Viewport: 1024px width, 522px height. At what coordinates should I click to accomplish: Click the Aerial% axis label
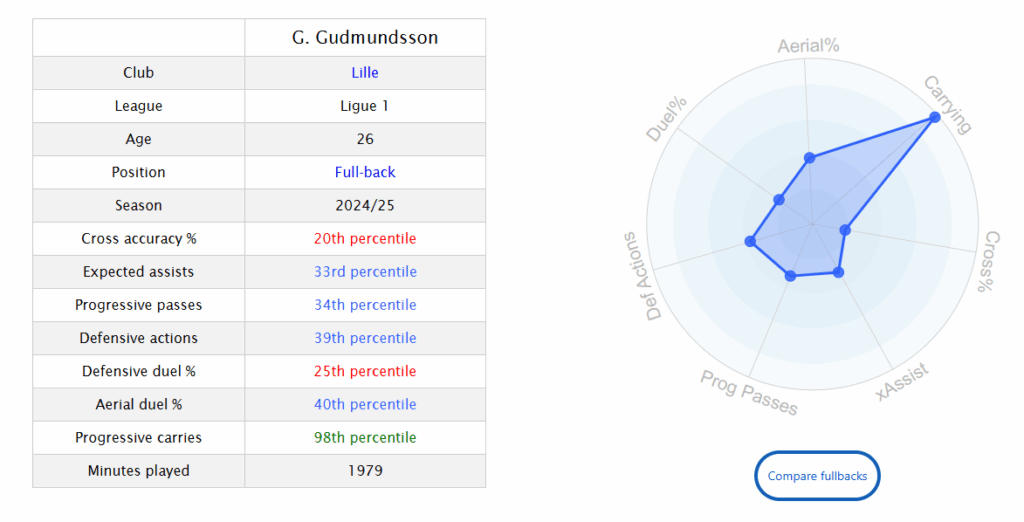pyautogui.click(x=808, y=46)
